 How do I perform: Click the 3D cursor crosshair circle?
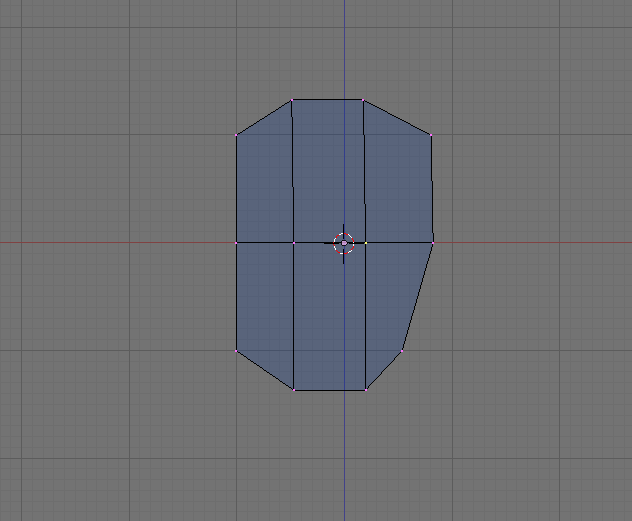tap(344, 243)
